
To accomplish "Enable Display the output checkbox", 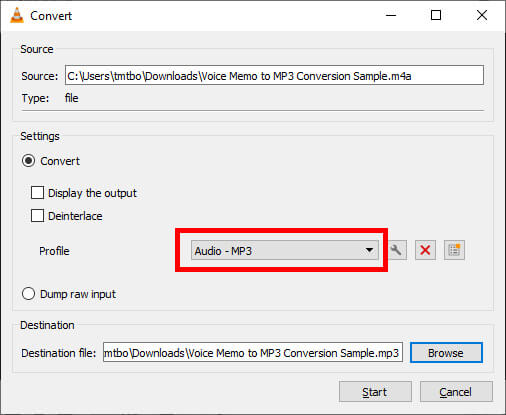I will click(37, 193).
